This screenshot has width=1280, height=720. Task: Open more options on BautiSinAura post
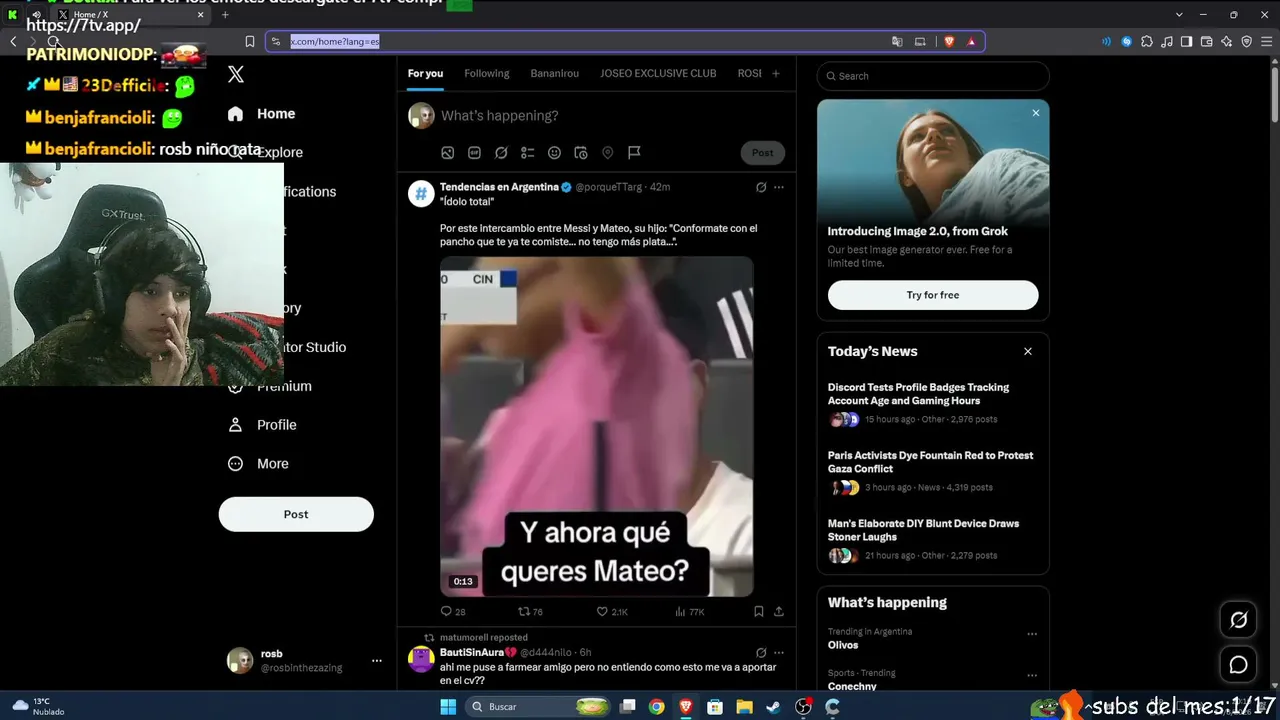pos(779,653)
